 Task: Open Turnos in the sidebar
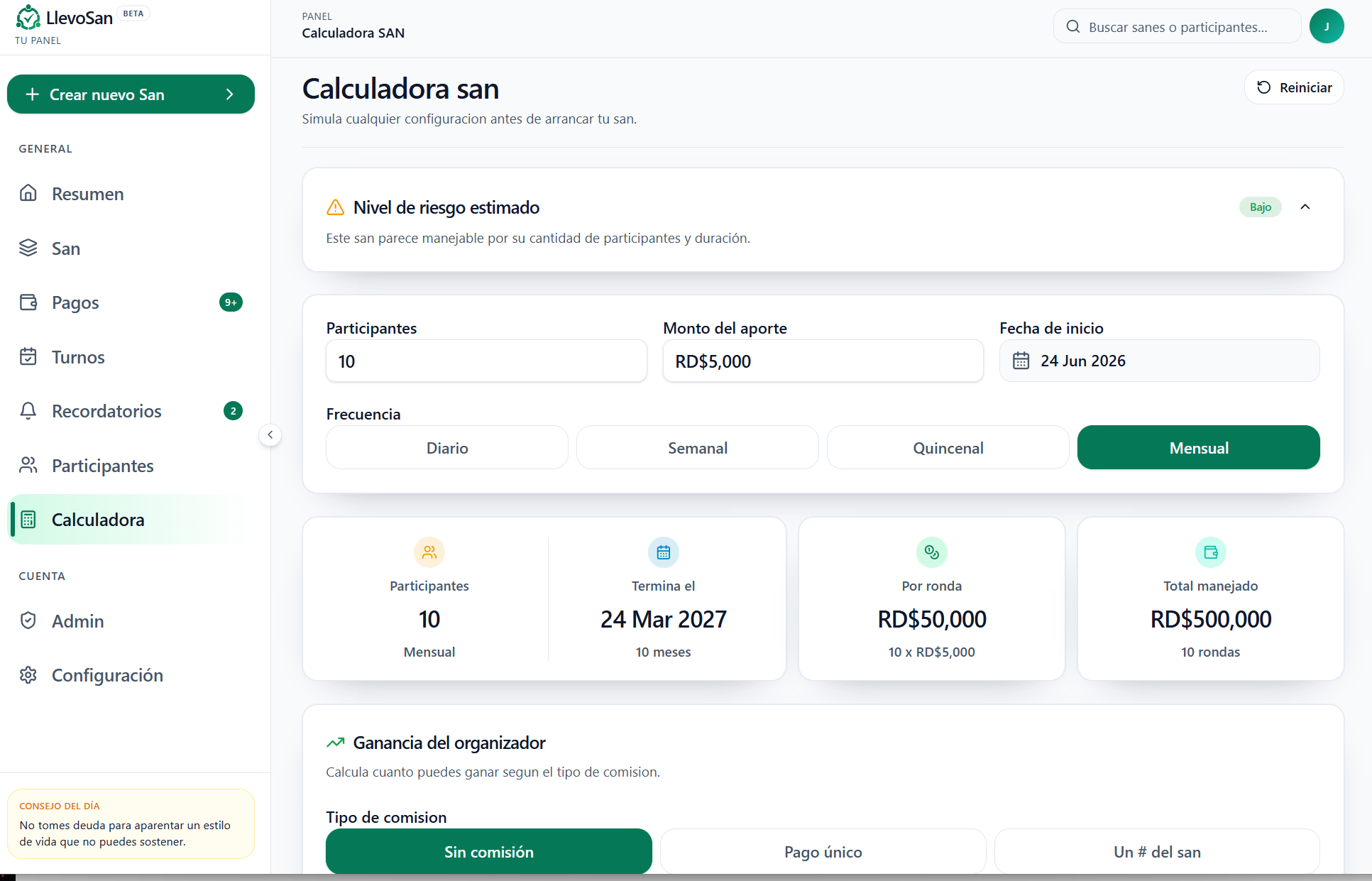tap(131, 357)
